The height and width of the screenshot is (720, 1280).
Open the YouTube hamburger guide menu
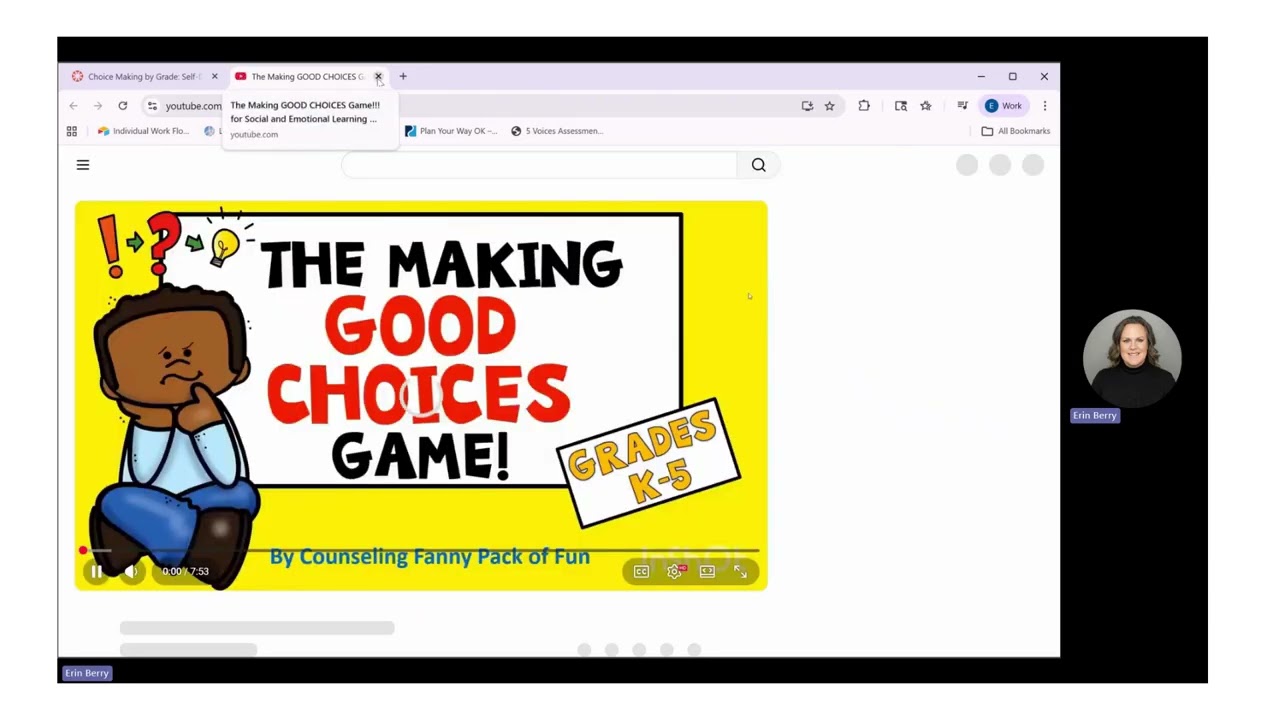(x=83, y=165)
